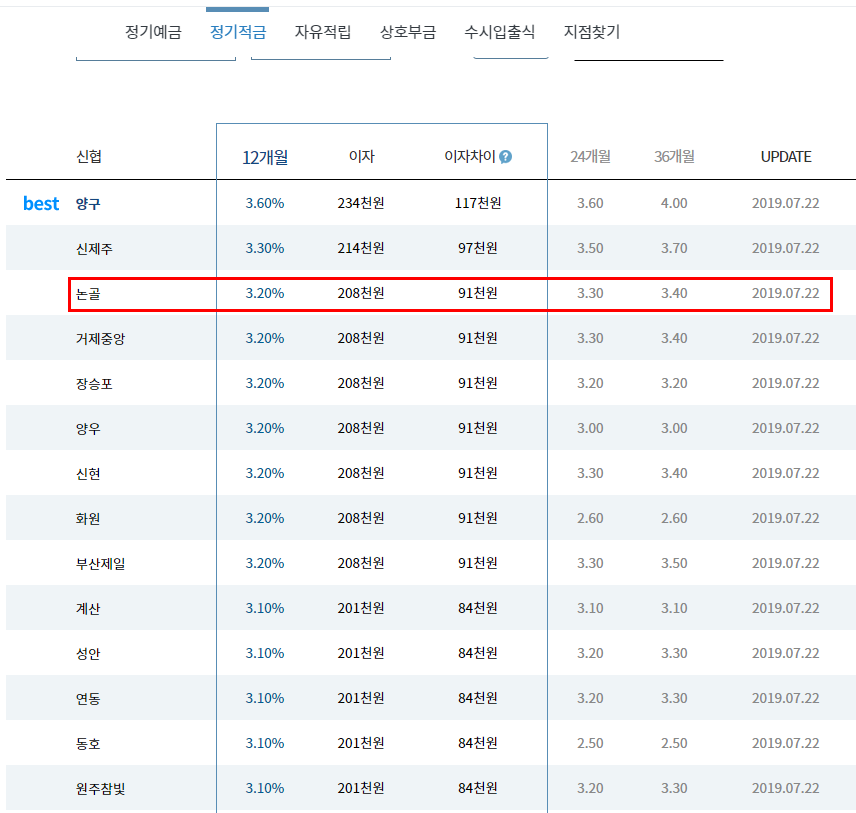Select the 신현 branch name
This screenshot has width=856, height=813.
click(x=88, y=473)
